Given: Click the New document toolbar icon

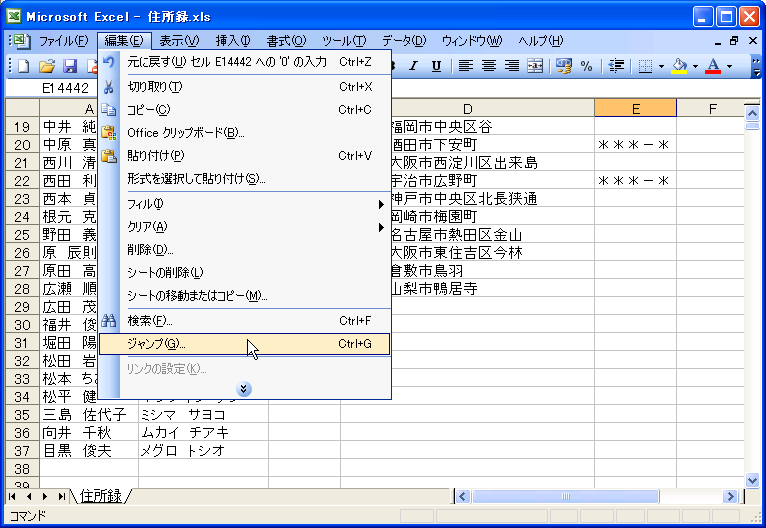Looking at the screenshot, I should pyautogui.click(x=23, y=66).
